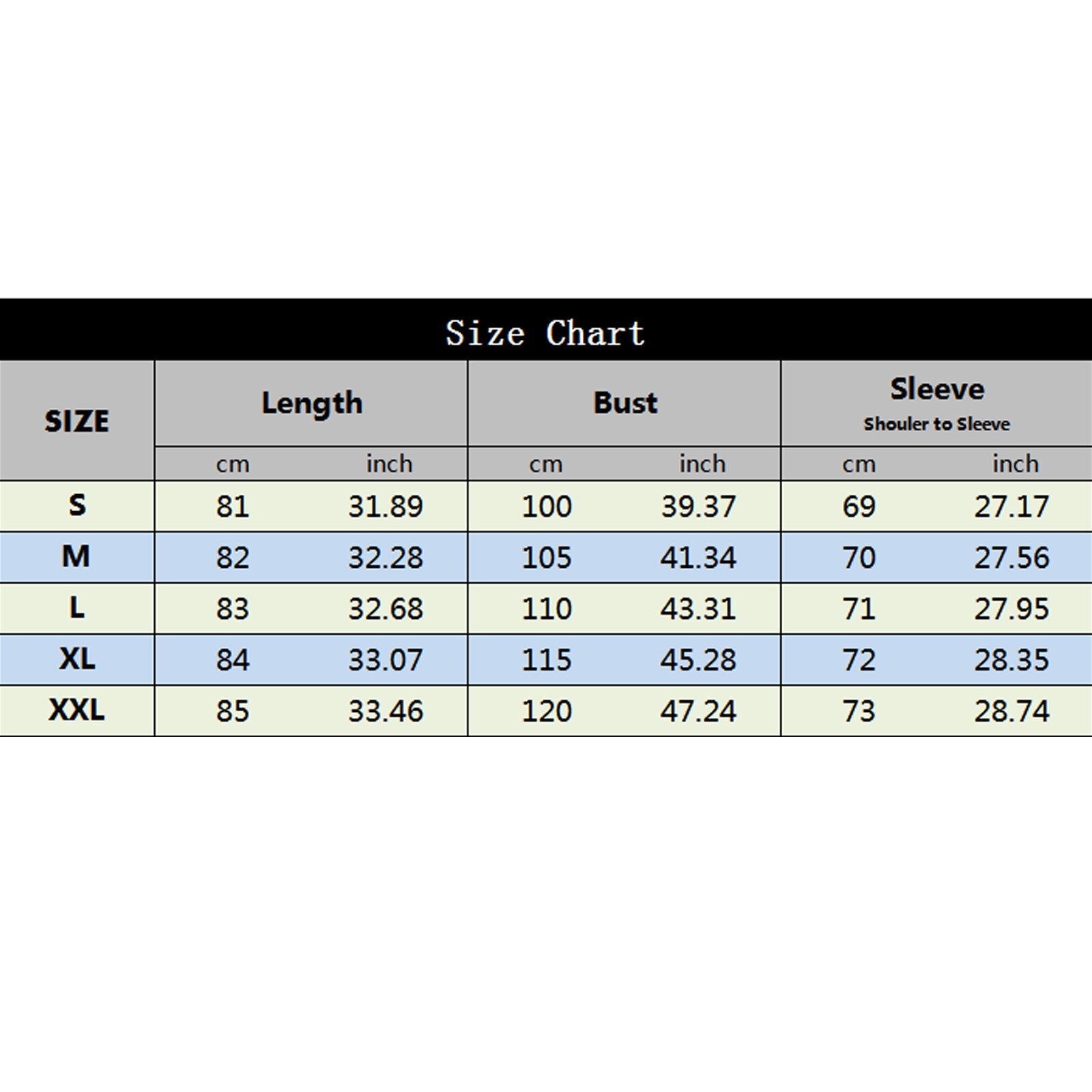Select the 72 cm sleeve value
The height and width of the screenshot is (1092, 1092).
(x=859, y=660)
